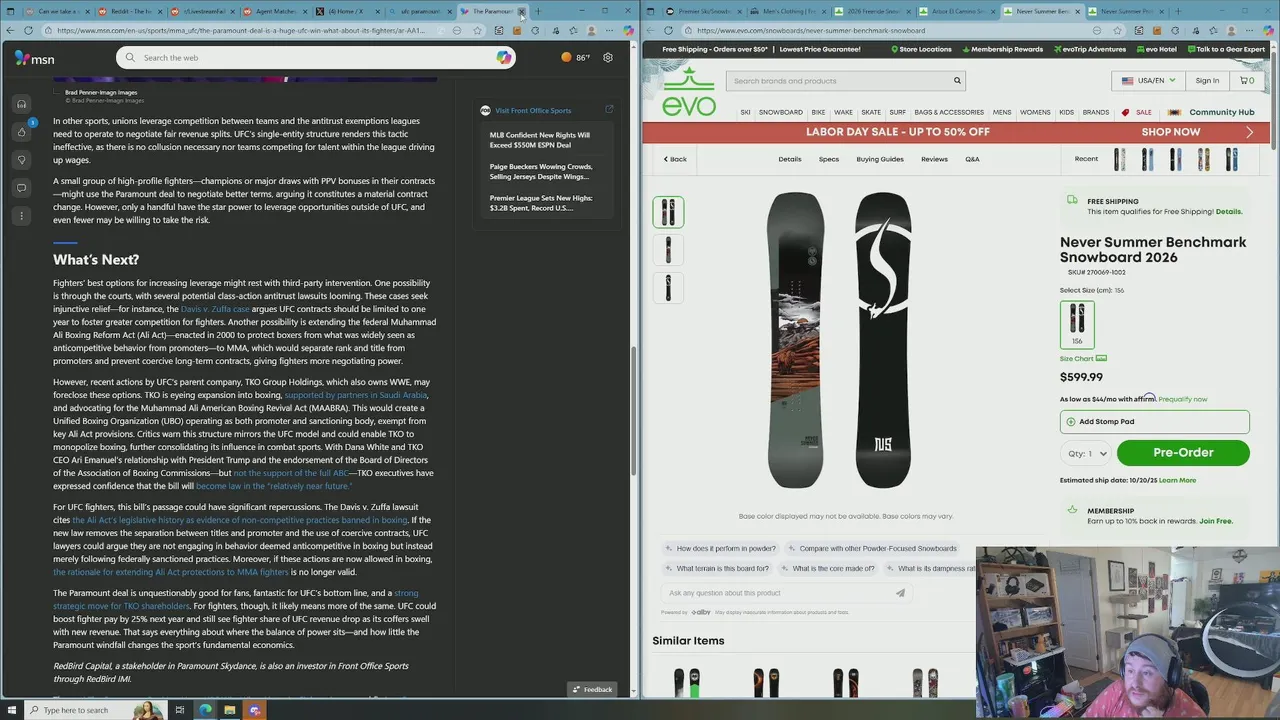
Task: Open Community Hub link
Action: point(1221,112)
